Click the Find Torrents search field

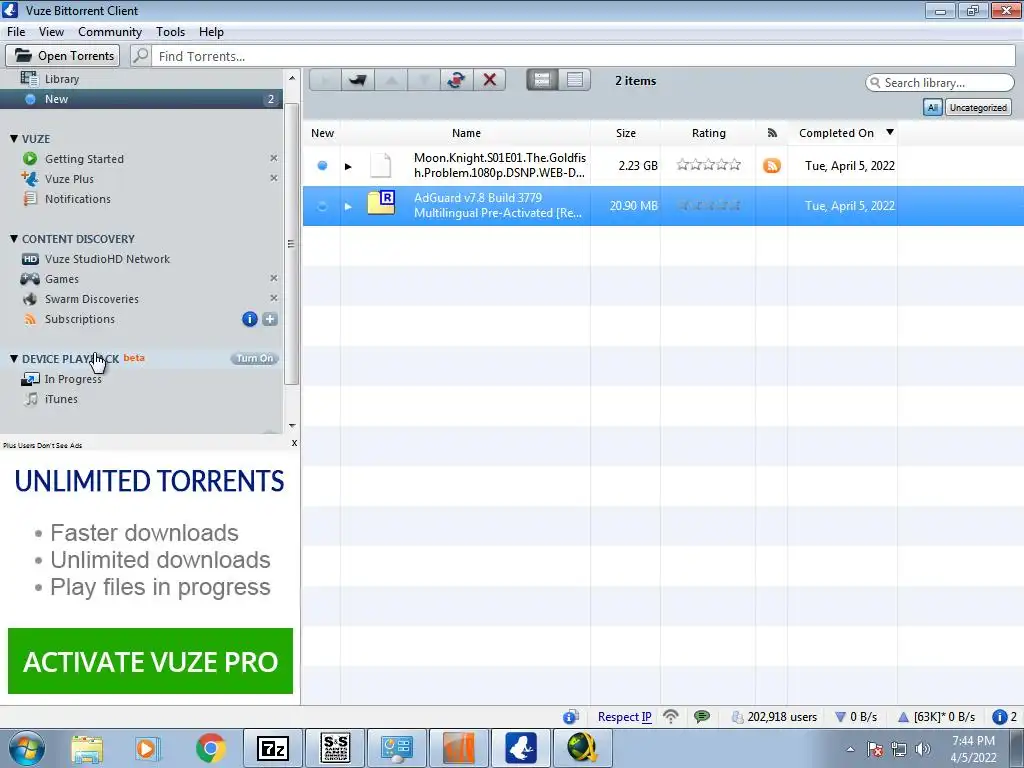[x=583, y=56]
